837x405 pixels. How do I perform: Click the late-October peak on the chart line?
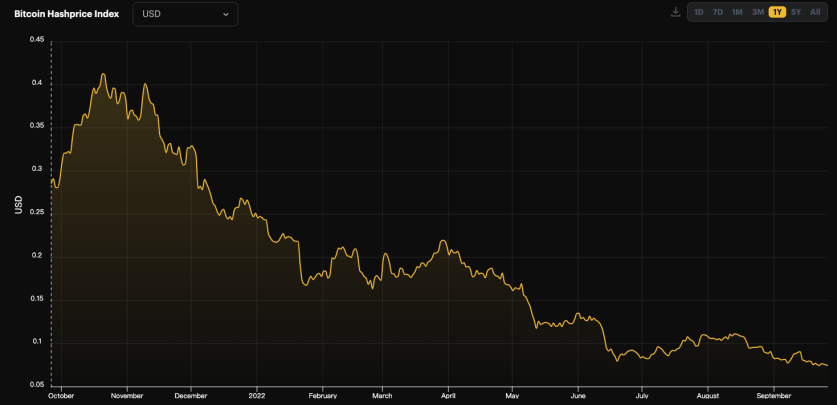(x=103, y=74)
